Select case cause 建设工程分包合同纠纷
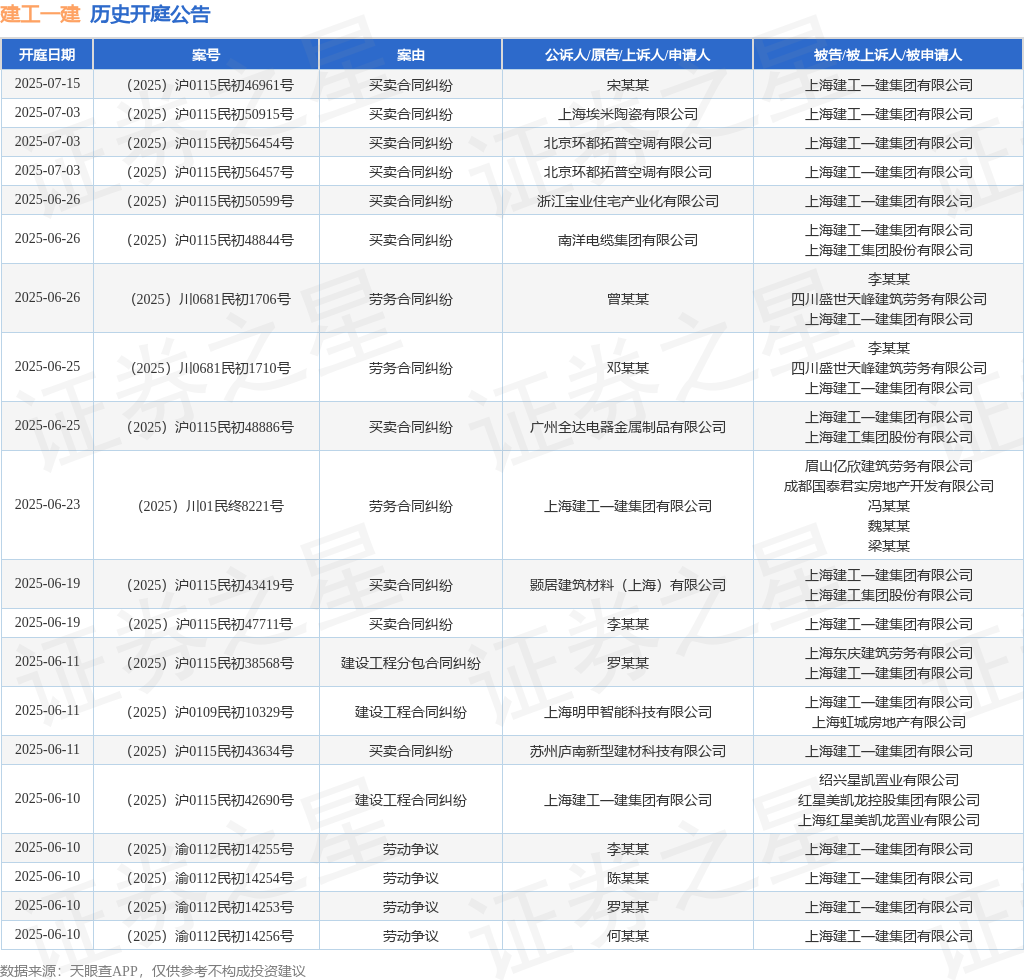 [x=410, y=663]
